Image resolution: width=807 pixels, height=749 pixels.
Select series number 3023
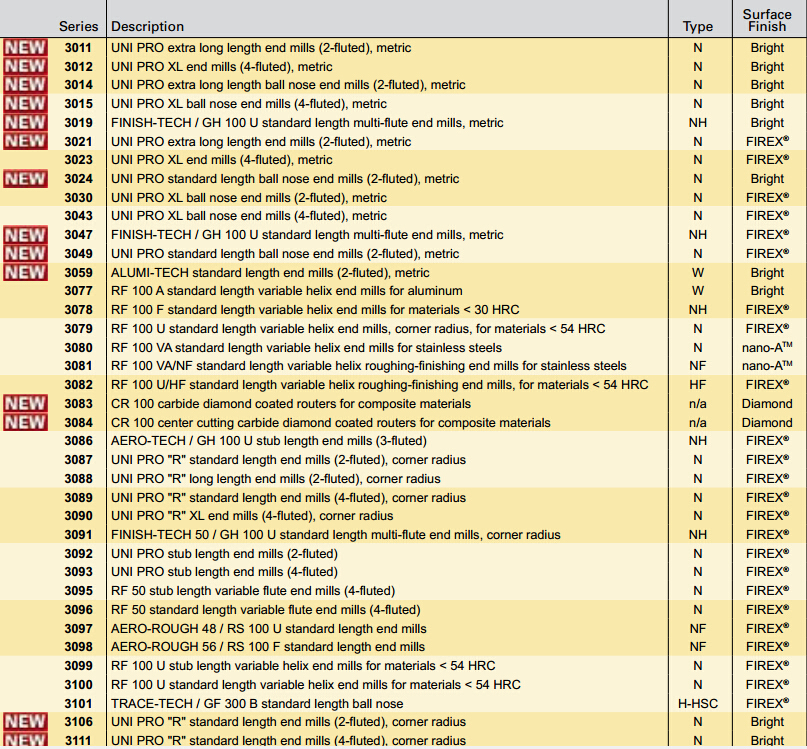click(78, 160)
